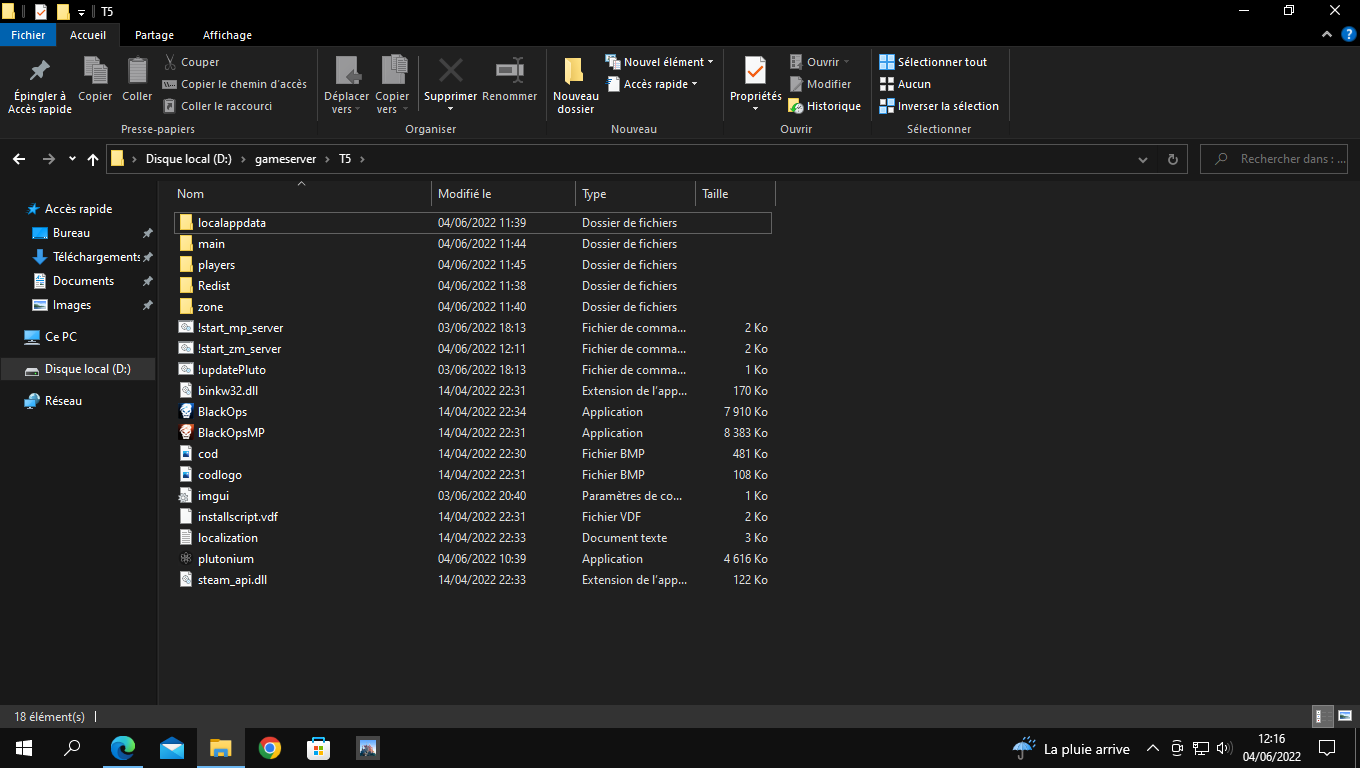This screenshot has width=1360, height=768.
Task: Switch to the Affichage ribbon tab
Action: (x=227, y=35)
